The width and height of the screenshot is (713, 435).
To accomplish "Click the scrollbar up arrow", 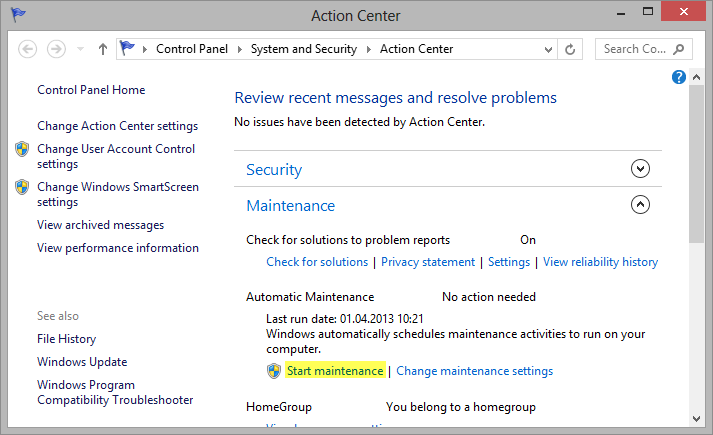I will pyautogui.click(x=696, y=77).
